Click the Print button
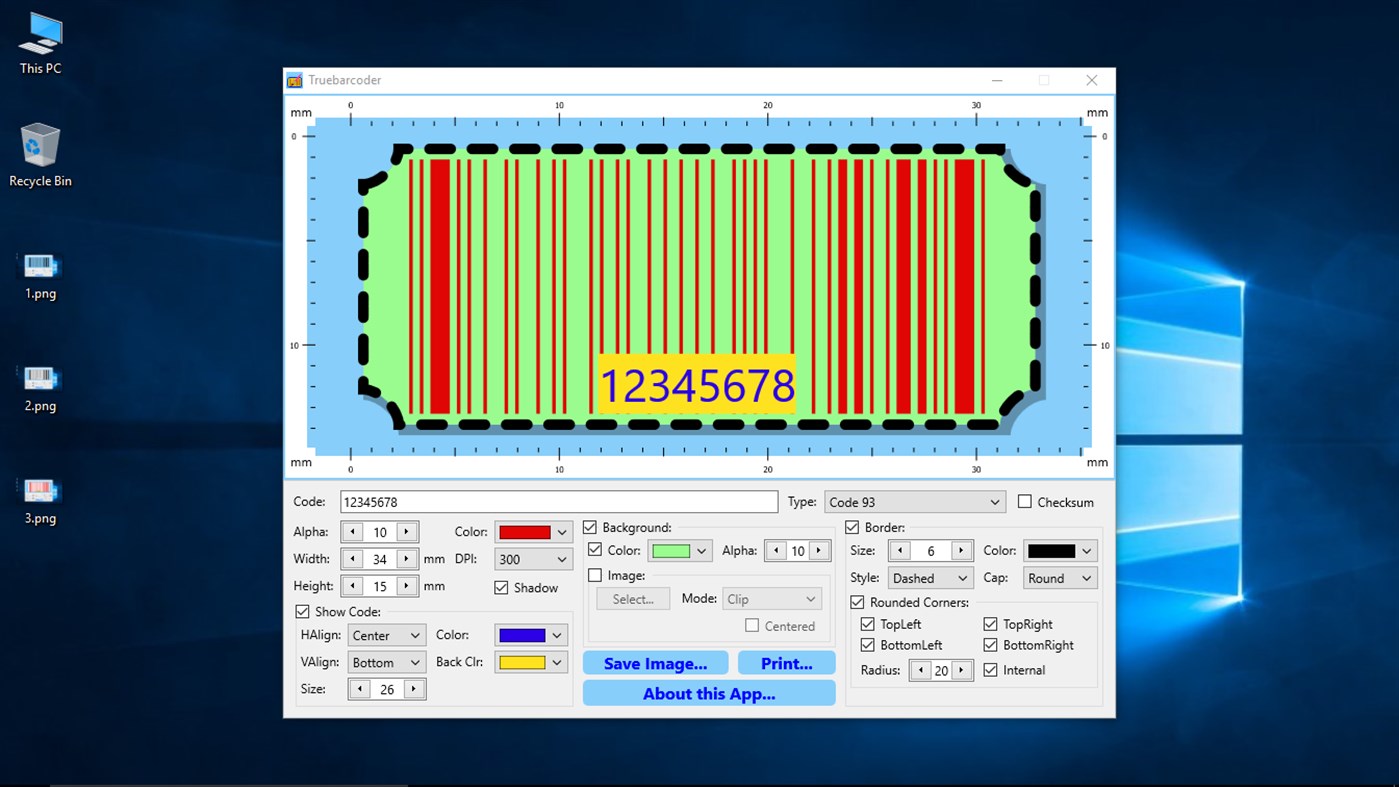The height and width of the screenshot is (787, 1399). pyautogui.click(x=786, y=662)
